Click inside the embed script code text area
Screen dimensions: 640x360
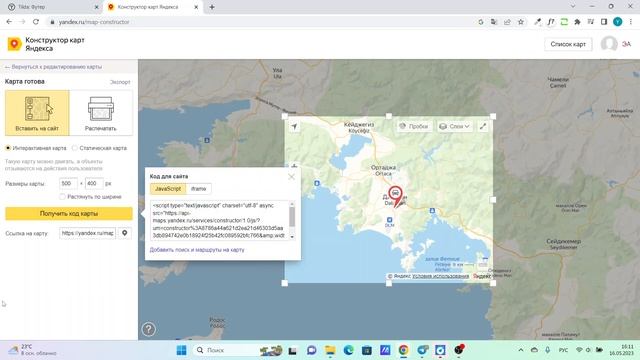[220, 220]
